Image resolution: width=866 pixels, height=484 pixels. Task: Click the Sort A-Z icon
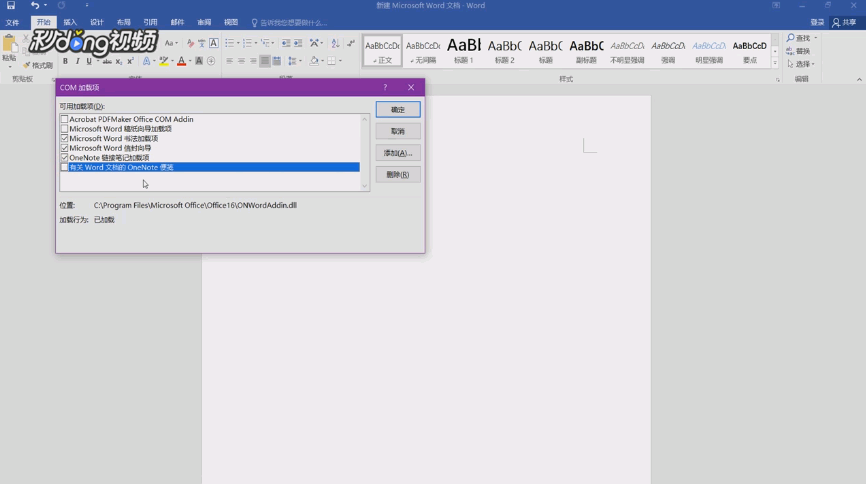coord(335,43)
